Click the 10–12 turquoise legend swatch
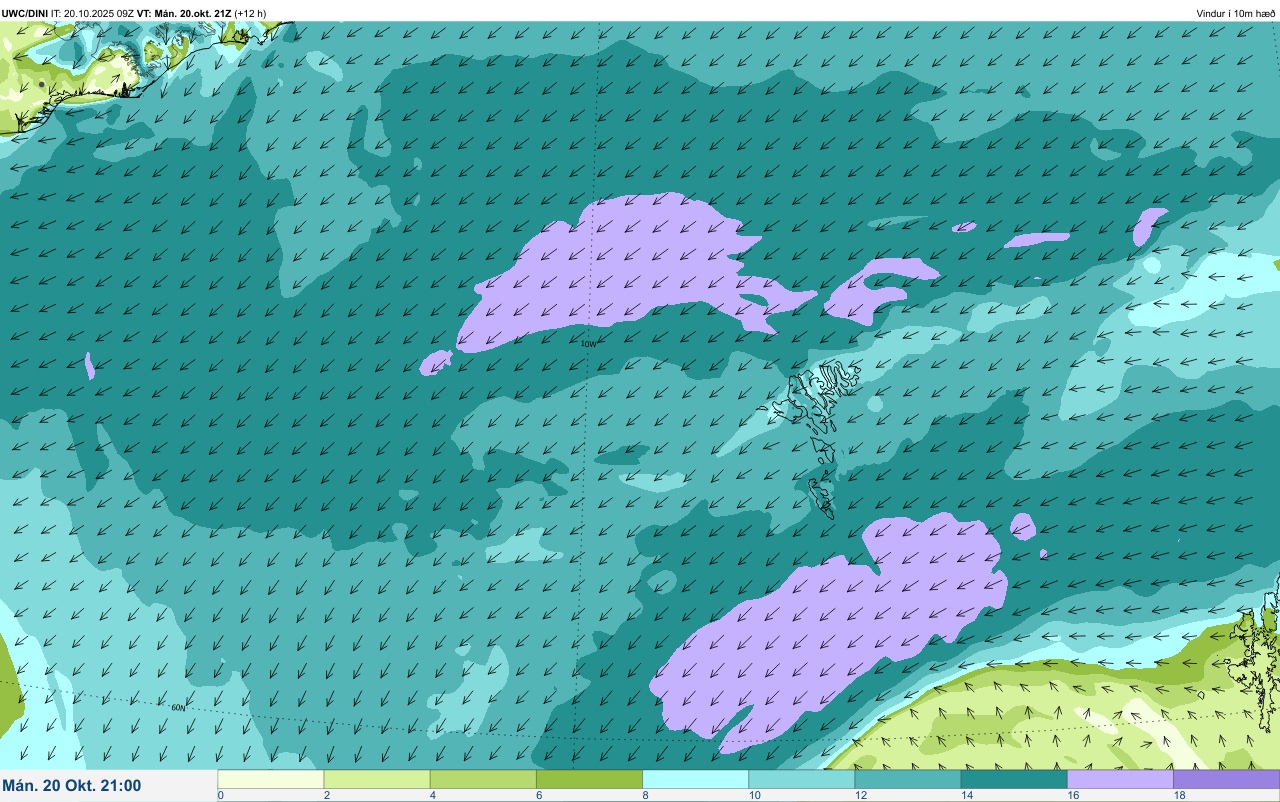The height and width of the screenshot is (802, 1280). coord(801,779)
